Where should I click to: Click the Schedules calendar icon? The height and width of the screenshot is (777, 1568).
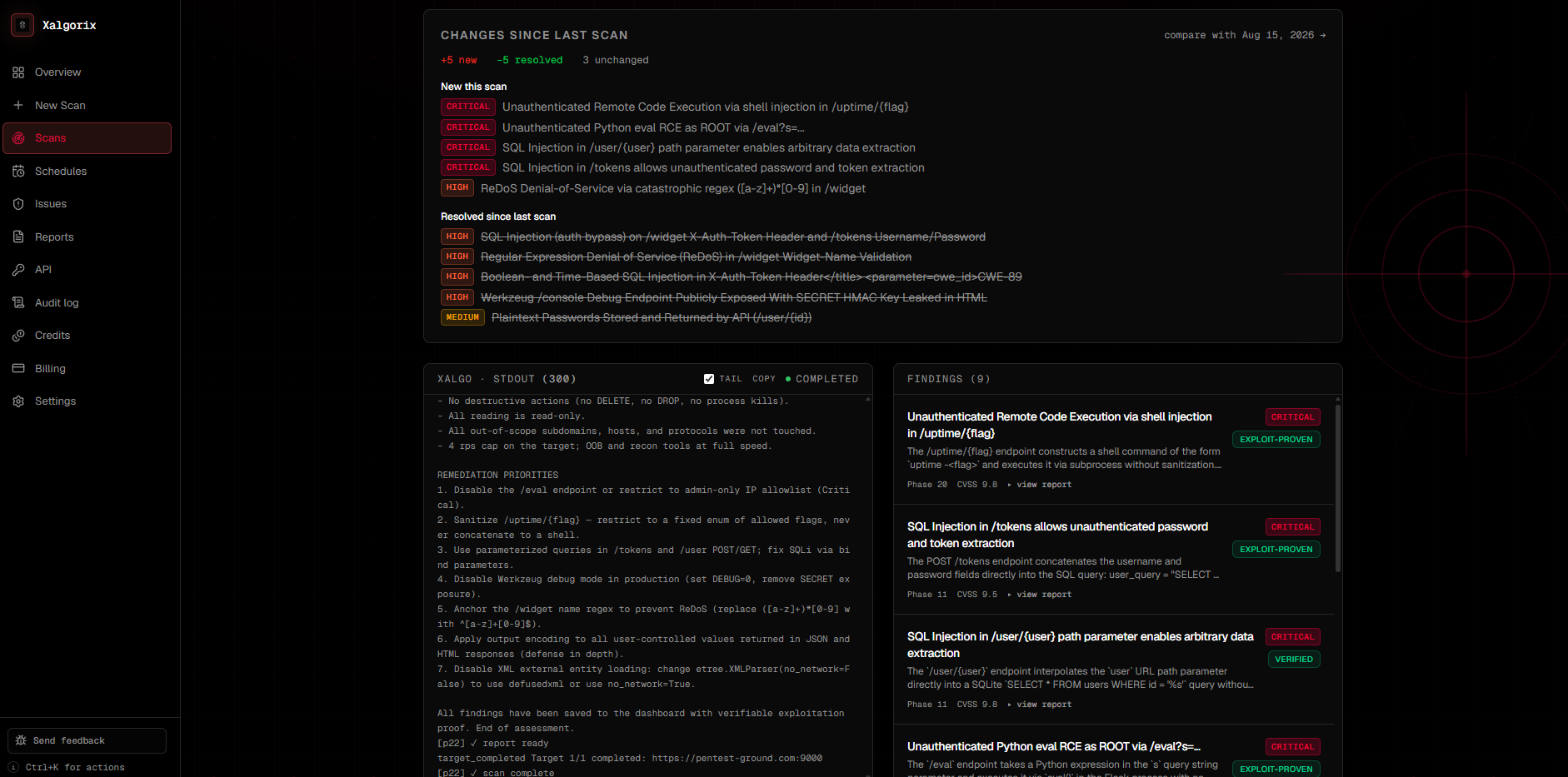pyautogui.click(x=18, y=171)
